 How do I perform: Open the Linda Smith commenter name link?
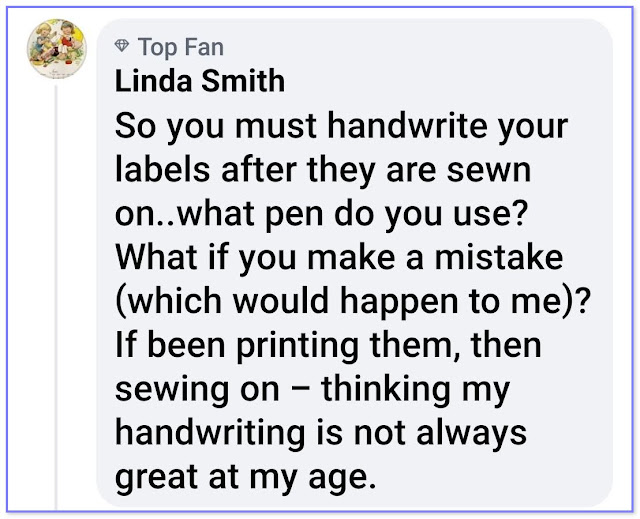200,81
